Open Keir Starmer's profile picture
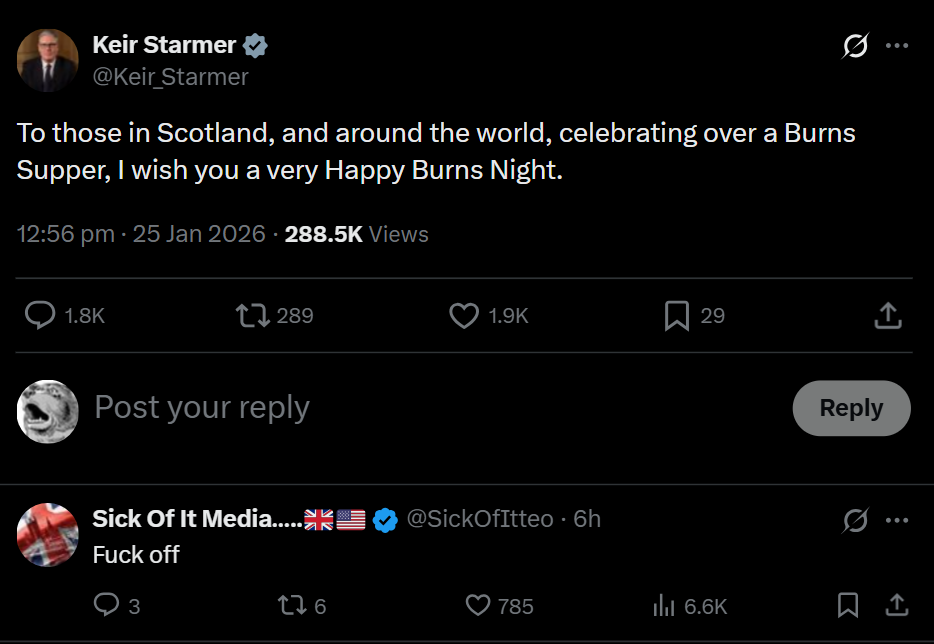 [48, 60]
